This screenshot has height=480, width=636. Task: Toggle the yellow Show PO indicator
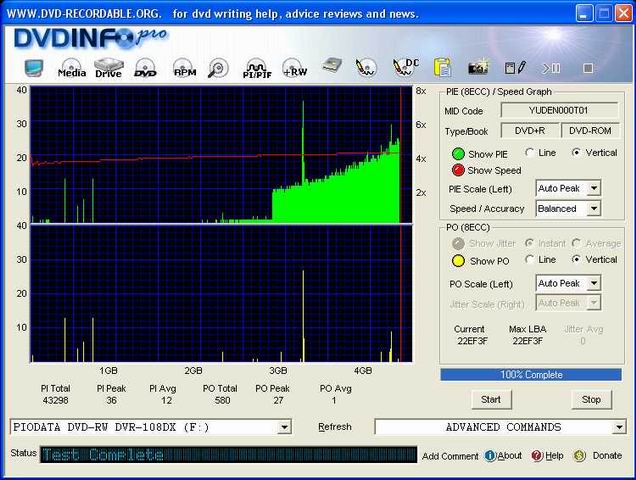point(458,261)
